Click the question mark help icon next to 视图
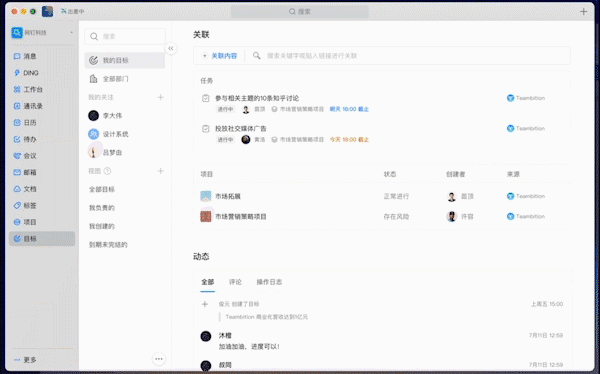600x374 pixels. (x=108, y=171)
